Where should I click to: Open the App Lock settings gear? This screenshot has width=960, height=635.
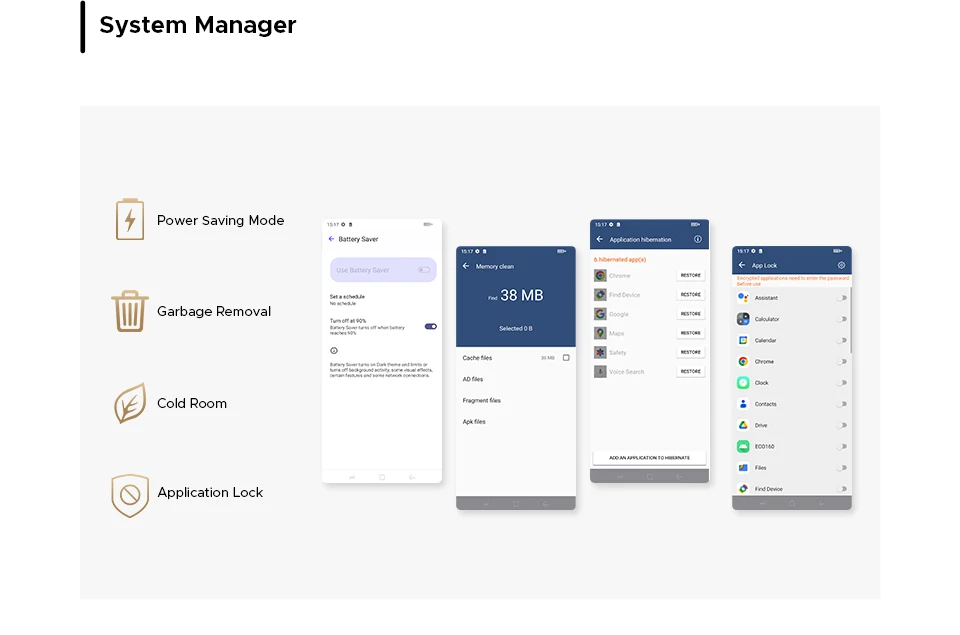pos(841,265)
